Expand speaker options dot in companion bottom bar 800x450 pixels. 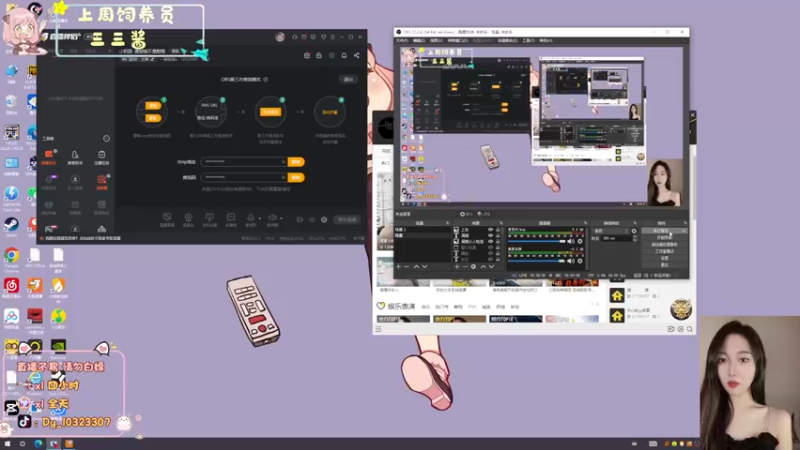point(281,218)
